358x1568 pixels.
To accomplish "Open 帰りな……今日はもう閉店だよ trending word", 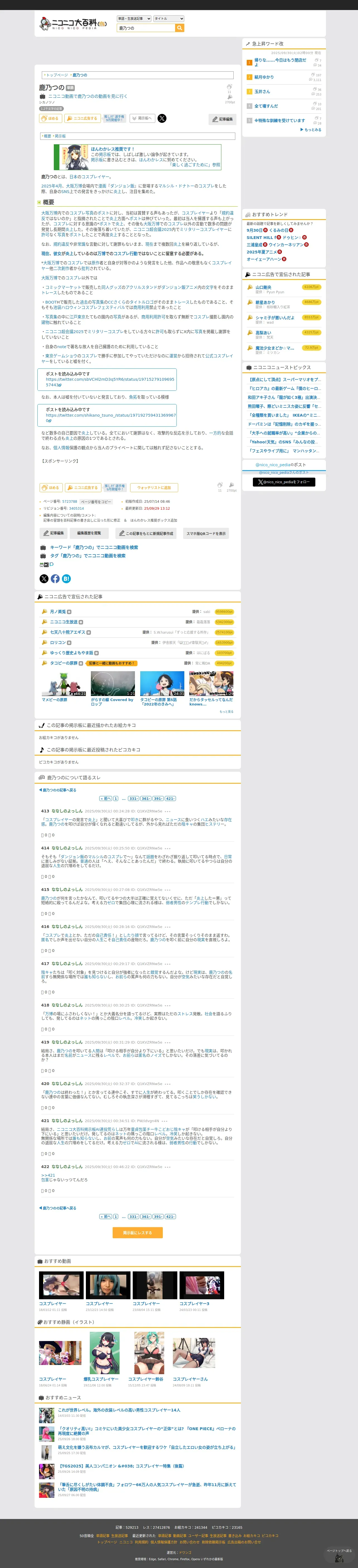I will (280, 62).
